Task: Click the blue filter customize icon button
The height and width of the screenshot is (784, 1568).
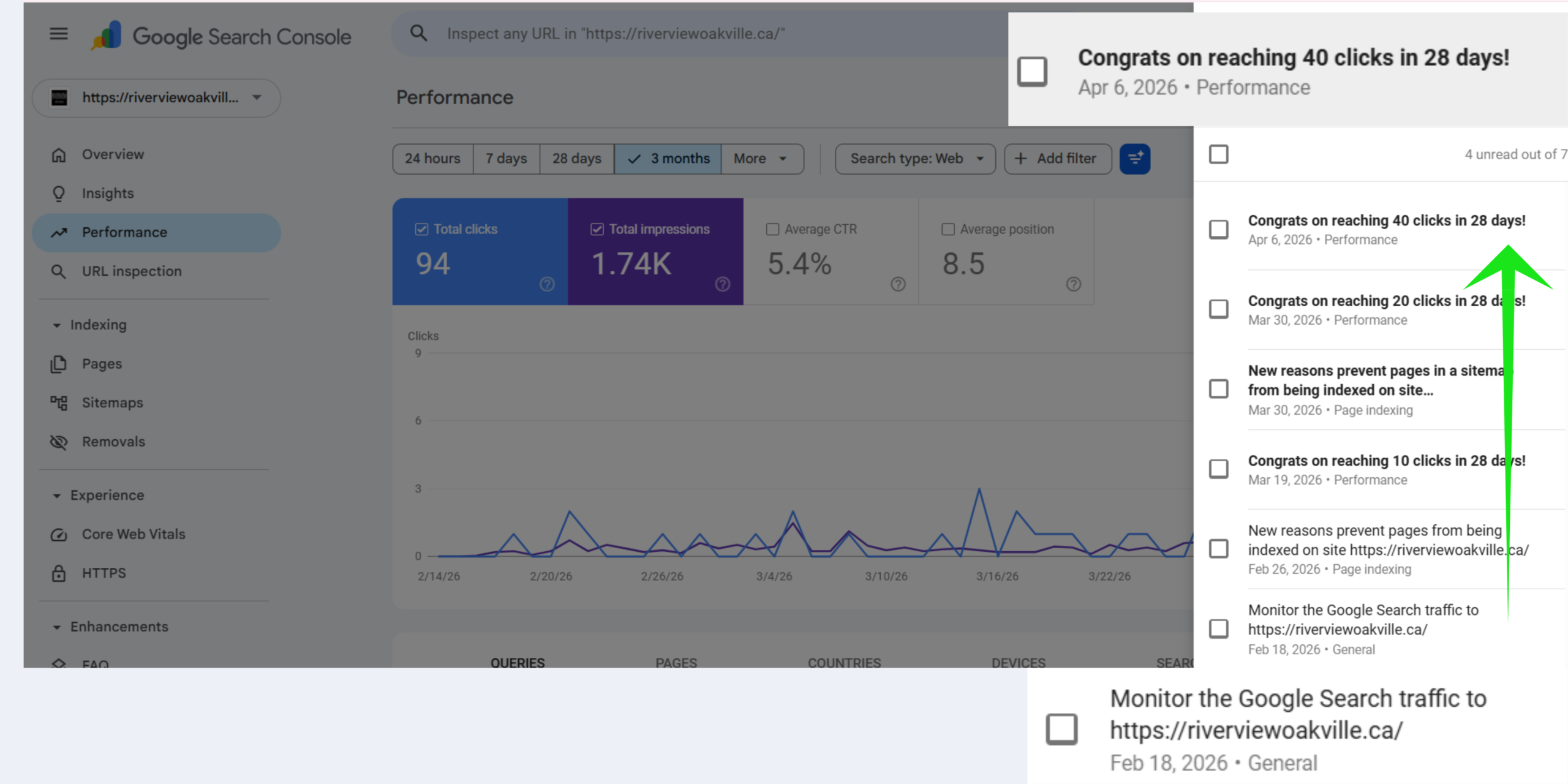Action: click(x=1135, y=159)
